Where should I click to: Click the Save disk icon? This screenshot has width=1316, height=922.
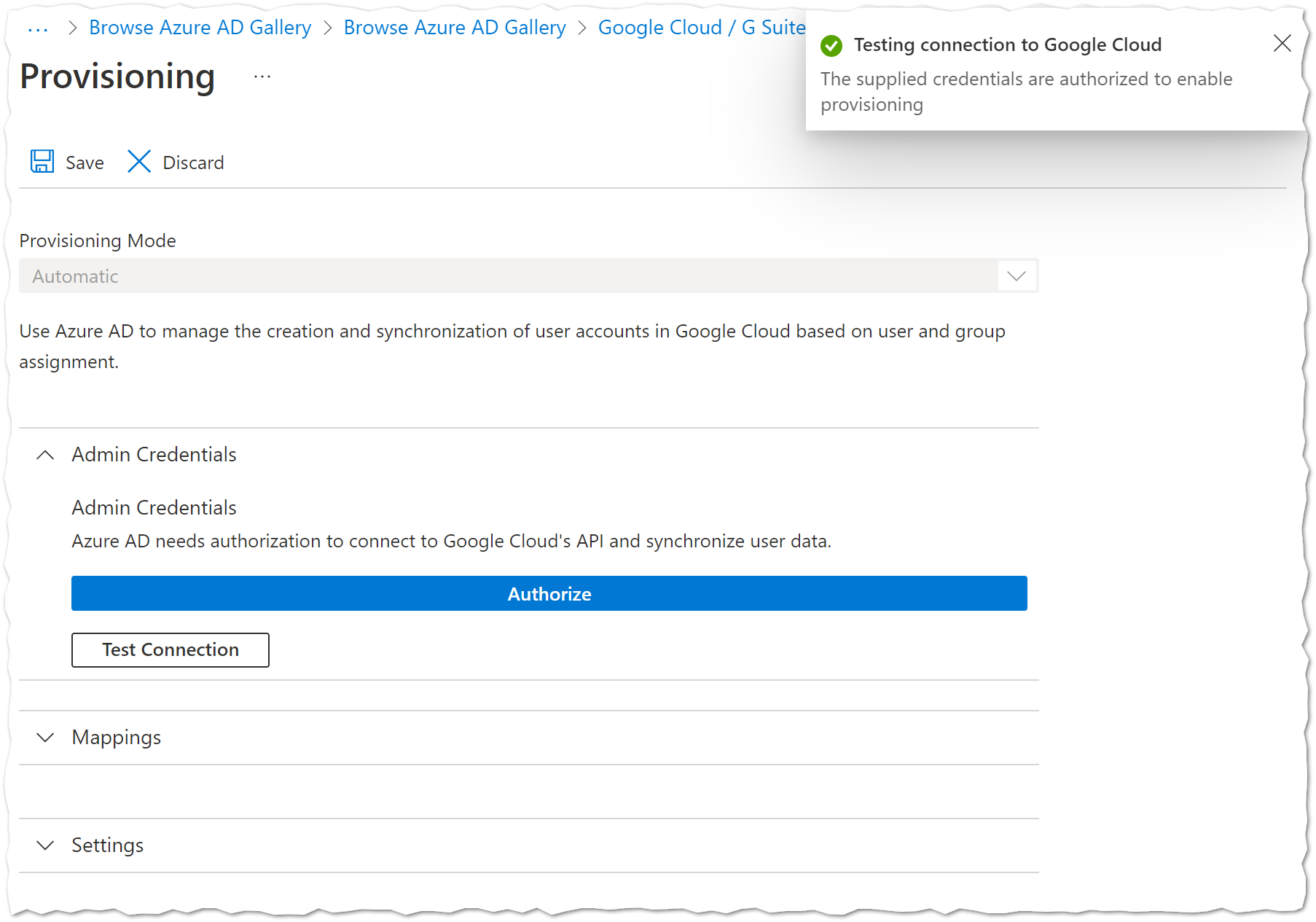pos(42,161)
